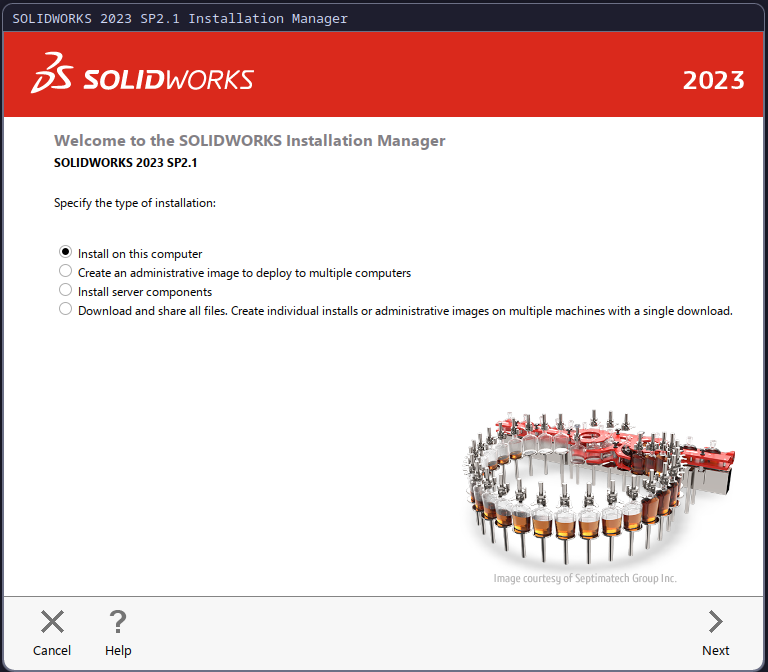Click the Septimatech bottling machine image

click(598, 487)
